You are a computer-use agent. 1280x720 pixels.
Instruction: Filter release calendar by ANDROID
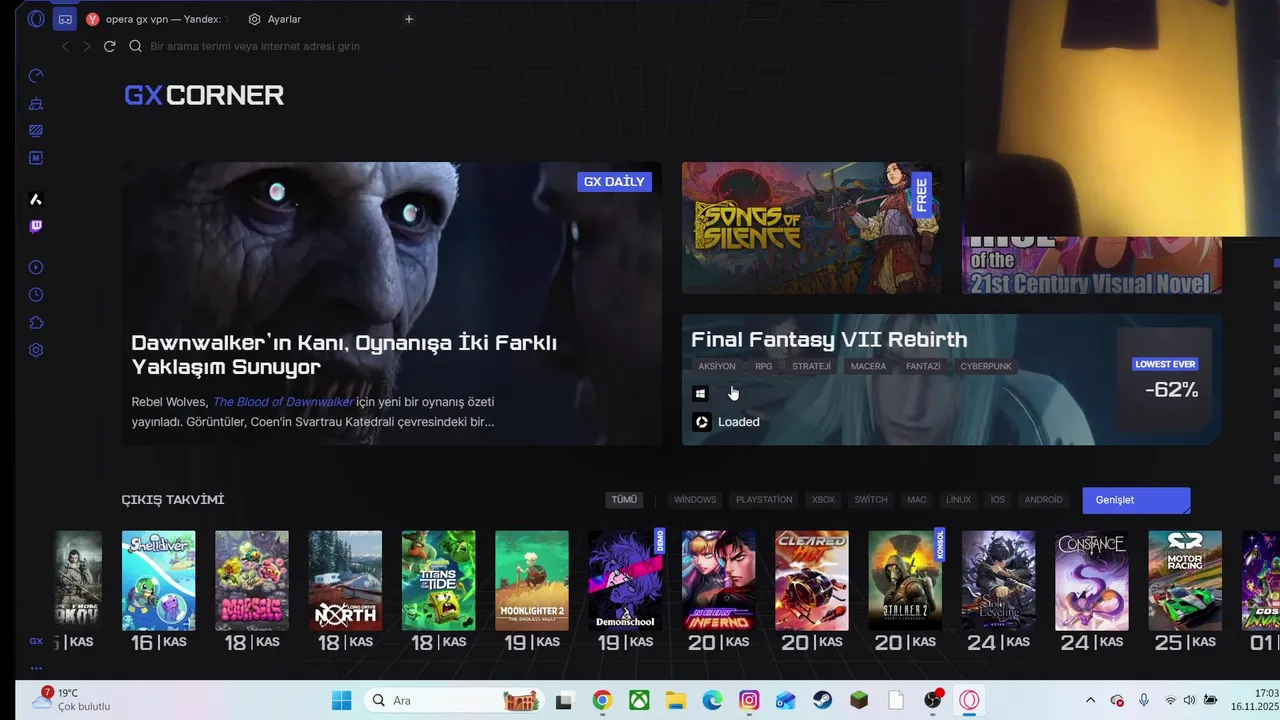[1043, 500]
